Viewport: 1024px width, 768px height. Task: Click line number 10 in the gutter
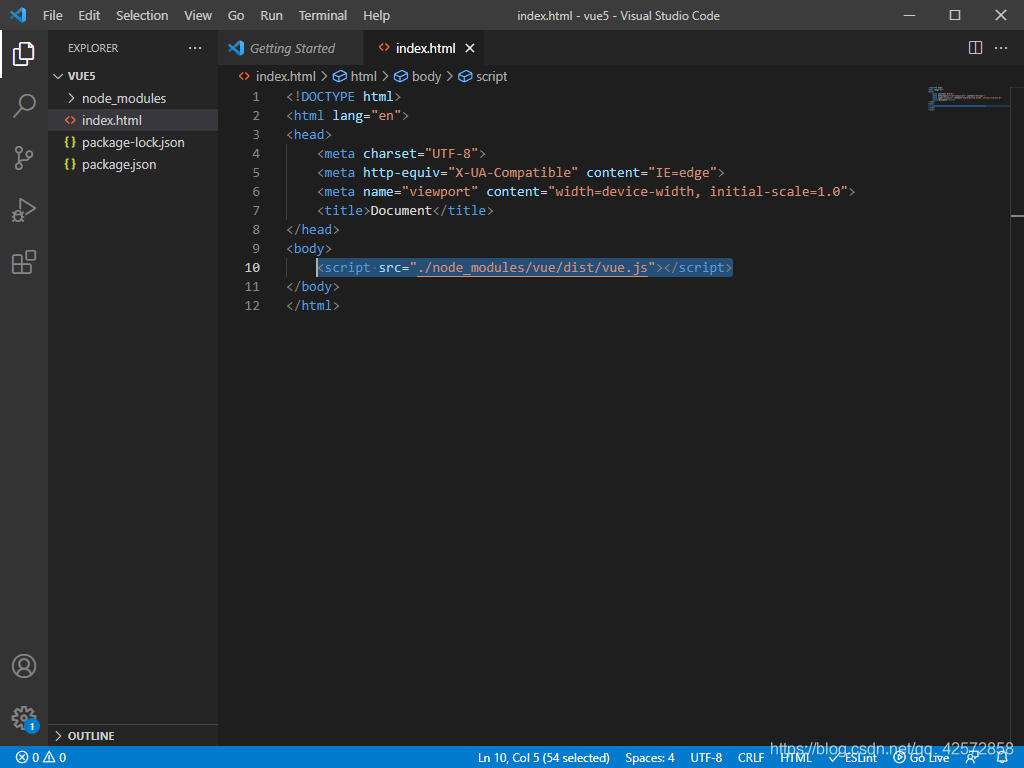pos(252,268)
